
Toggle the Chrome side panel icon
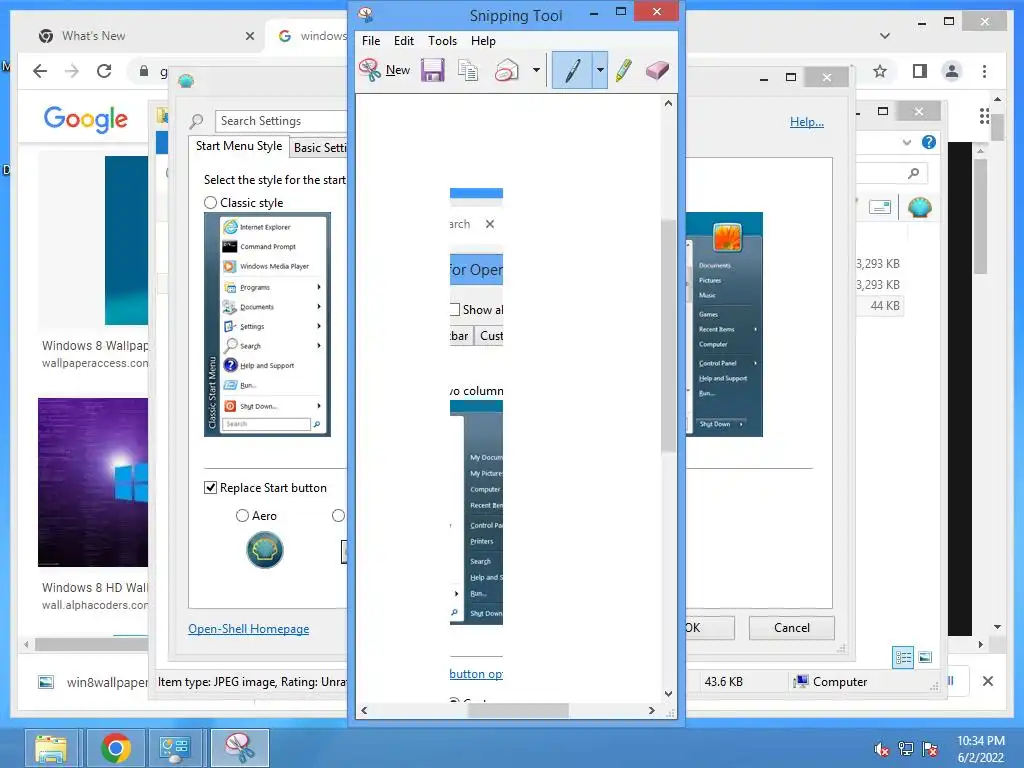(x=920, y=71)
